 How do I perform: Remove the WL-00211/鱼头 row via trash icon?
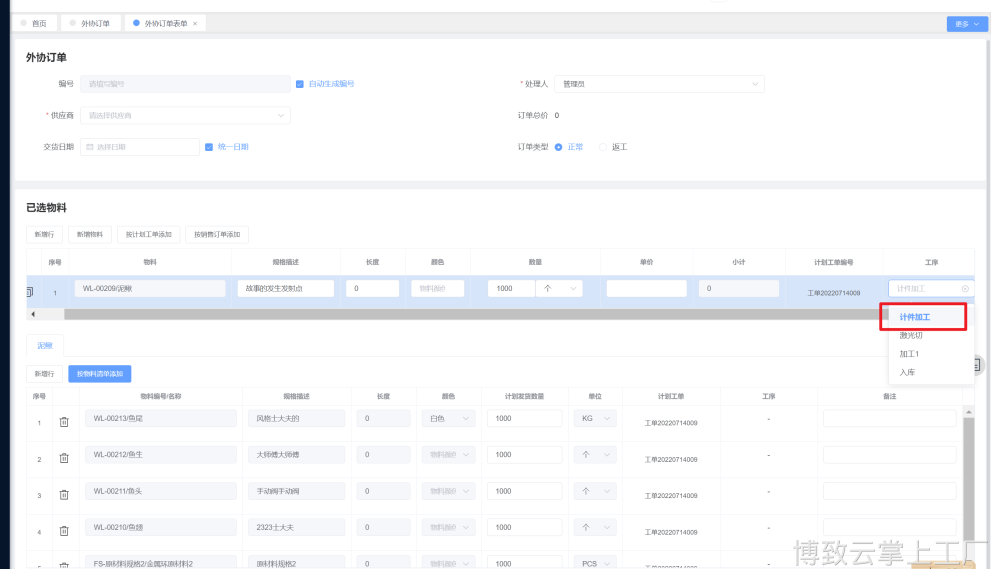coord(64,495)
